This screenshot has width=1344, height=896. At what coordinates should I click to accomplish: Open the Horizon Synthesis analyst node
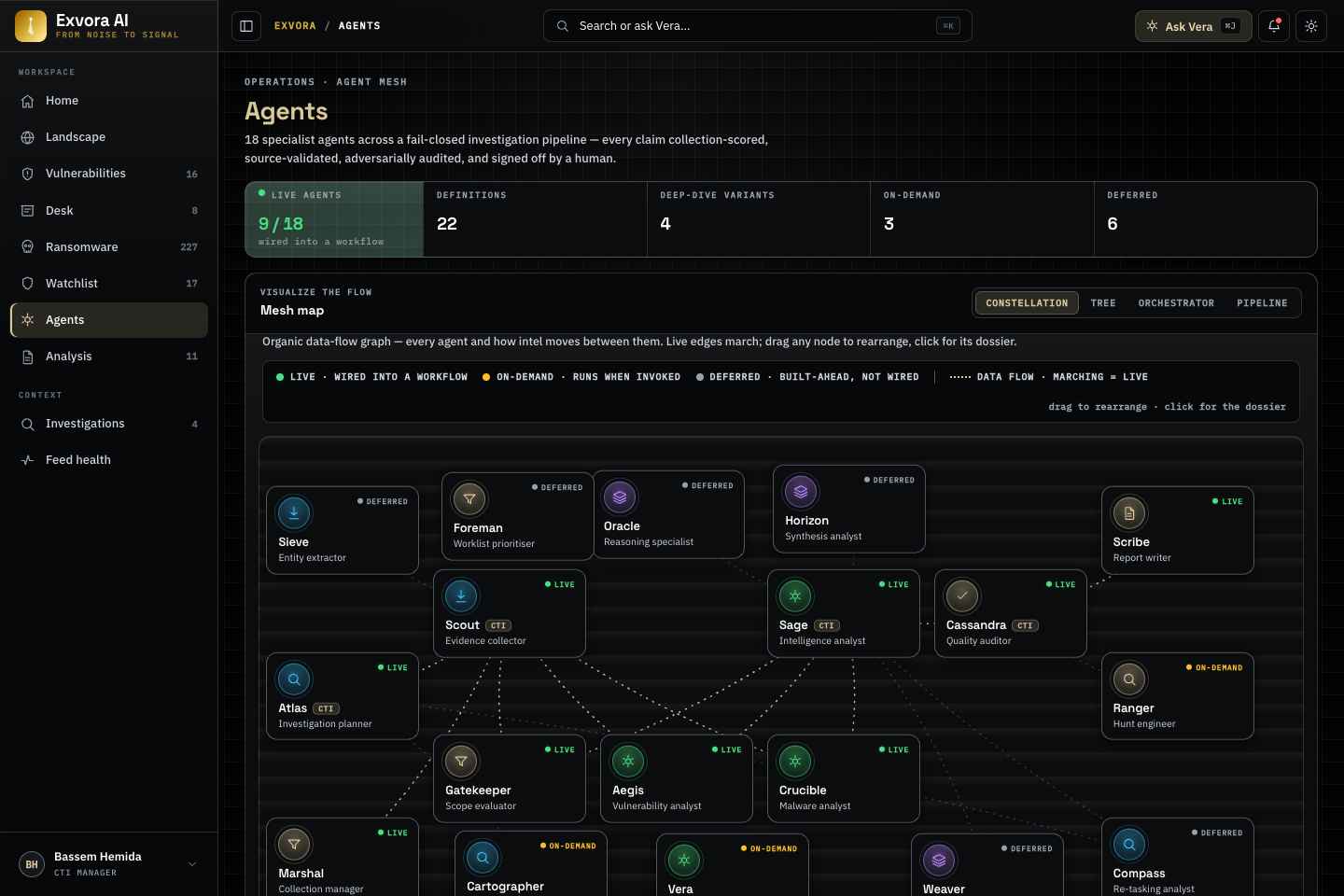pos(849,509)
